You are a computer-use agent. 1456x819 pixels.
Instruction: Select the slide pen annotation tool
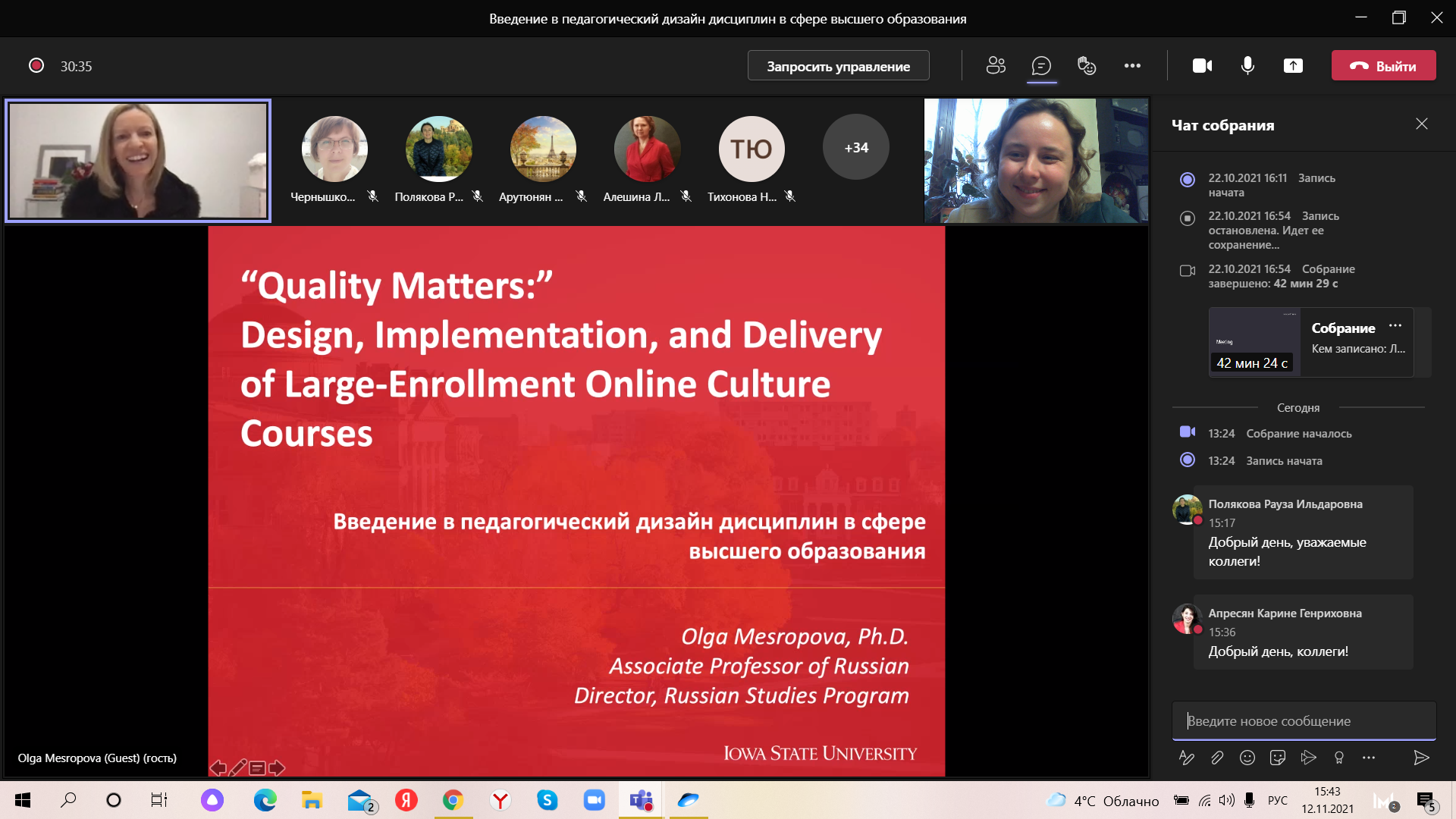coord(237,768)
